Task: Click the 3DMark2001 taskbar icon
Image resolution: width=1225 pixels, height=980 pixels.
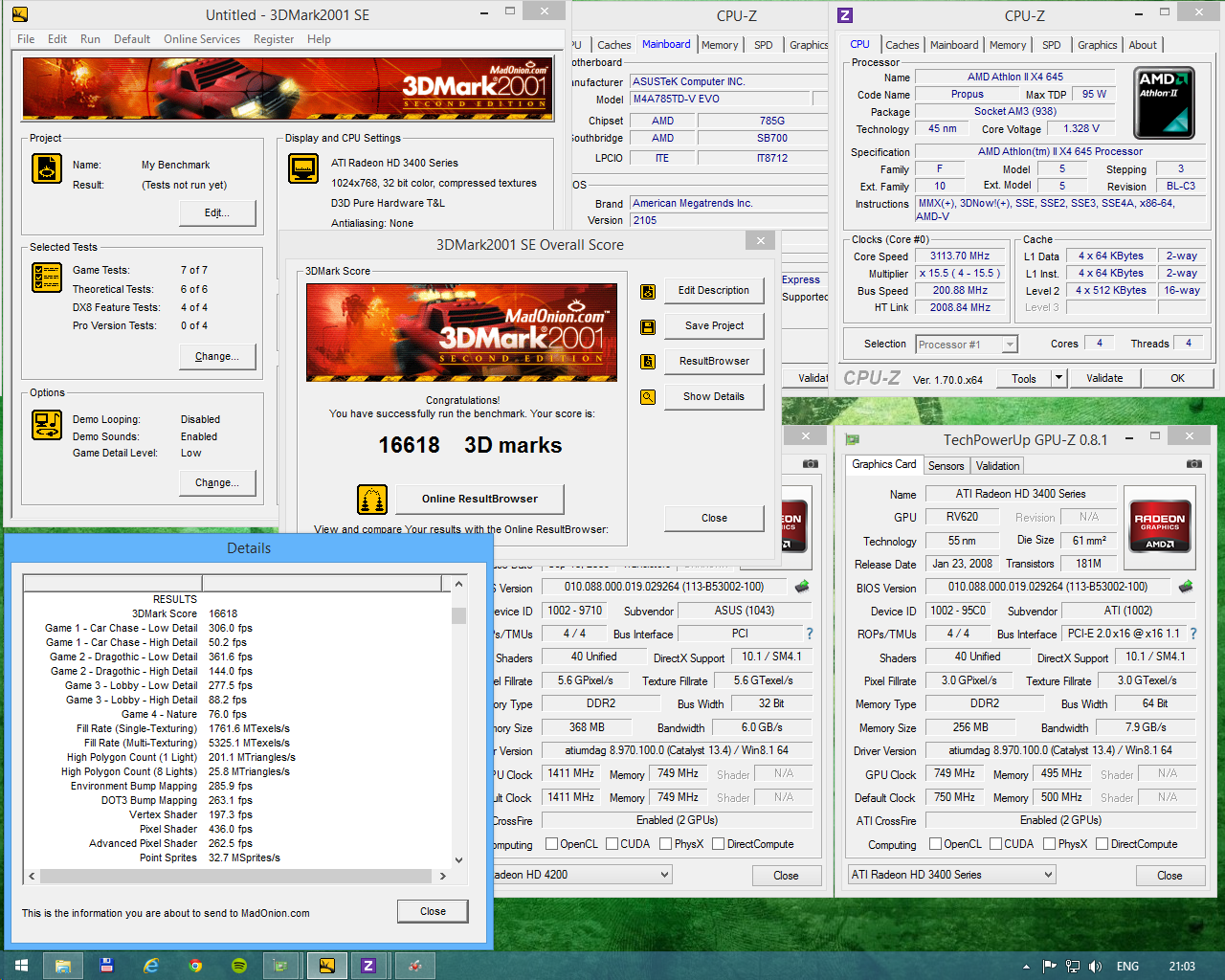Action: pos(327,966)
